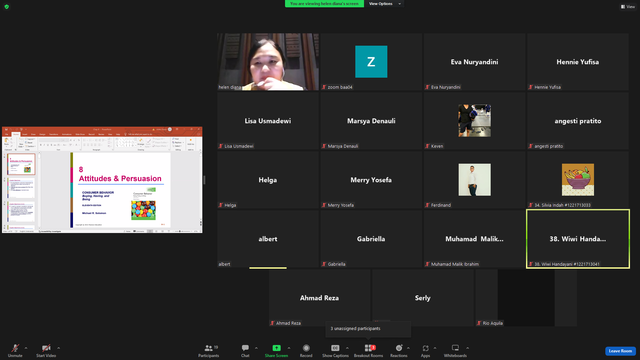The width and height of the screenshot is (640, 360).
Task: Expand the arrow next to Whiteboards
Action: coord(467,348)
